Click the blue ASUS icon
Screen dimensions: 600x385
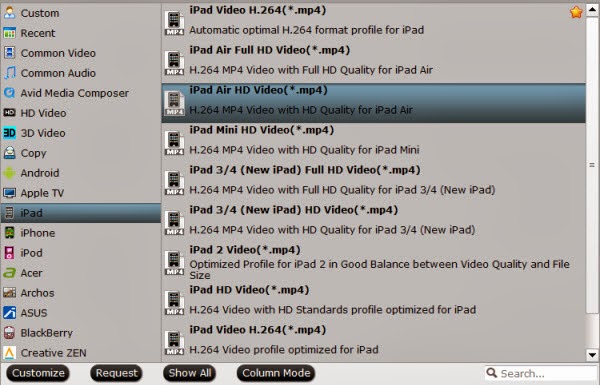click(x=9, y=313)
